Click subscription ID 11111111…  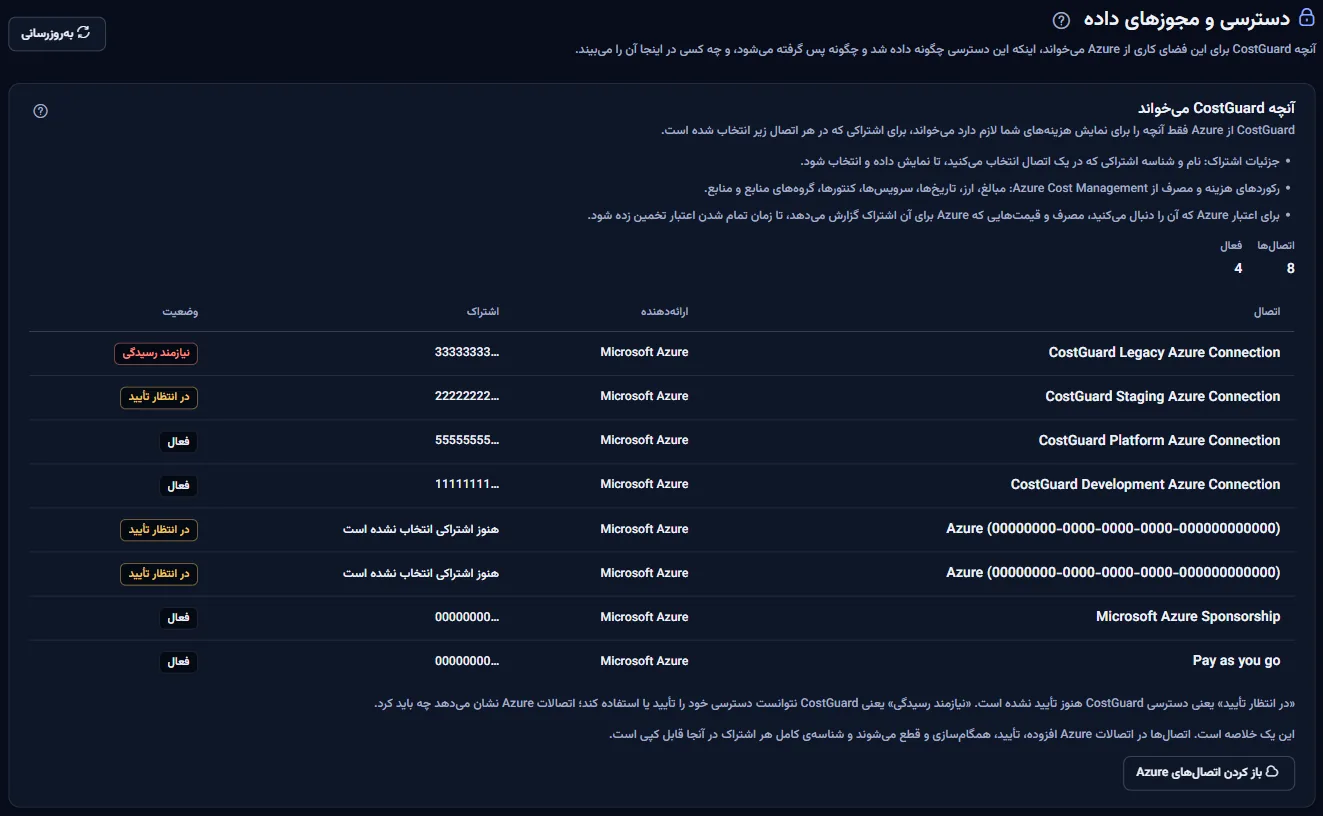pos(467,484)
